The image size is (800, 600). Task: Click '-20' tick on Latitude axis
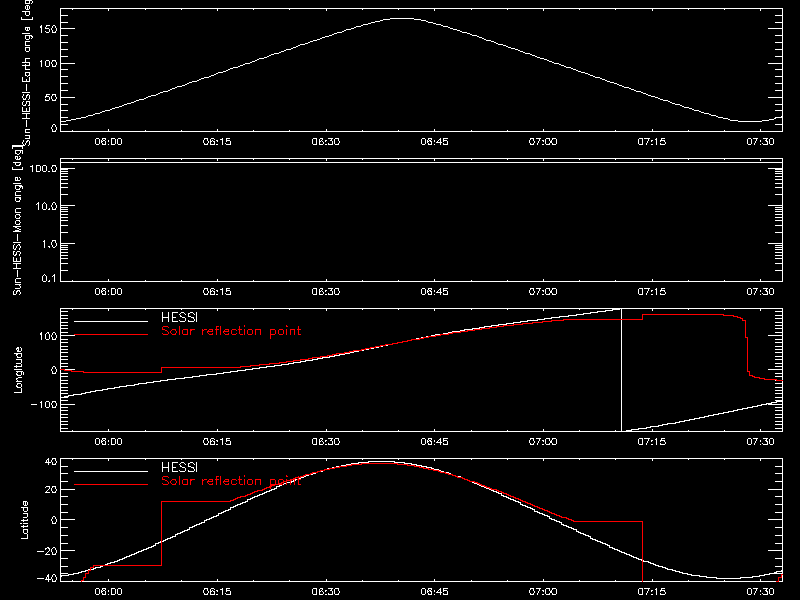point(47,551)
